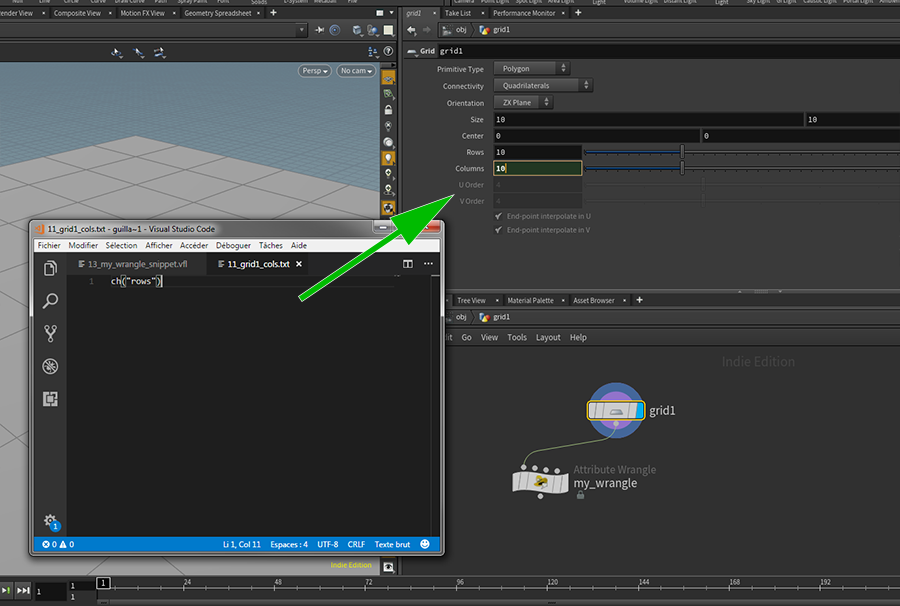Open the Débuguer menu in VS Code
Image resolution: width=900 pixels, height=606 pixels.
[x=233, y=245]
